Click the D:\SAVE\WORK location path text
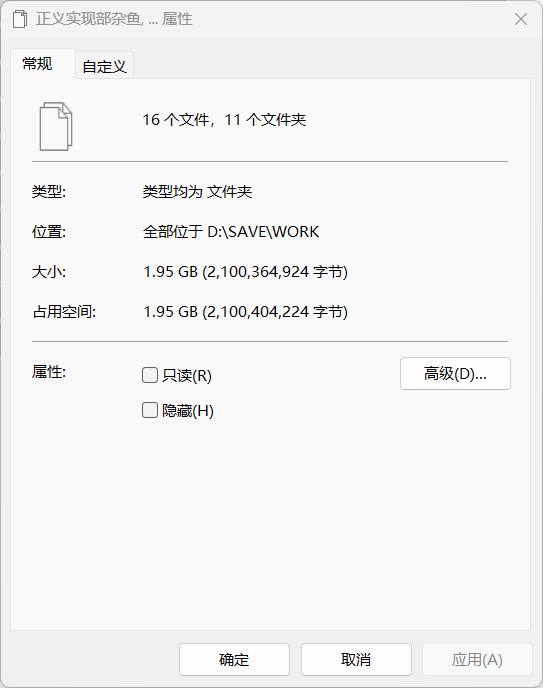The image size is (543, 688). (263, 232)
